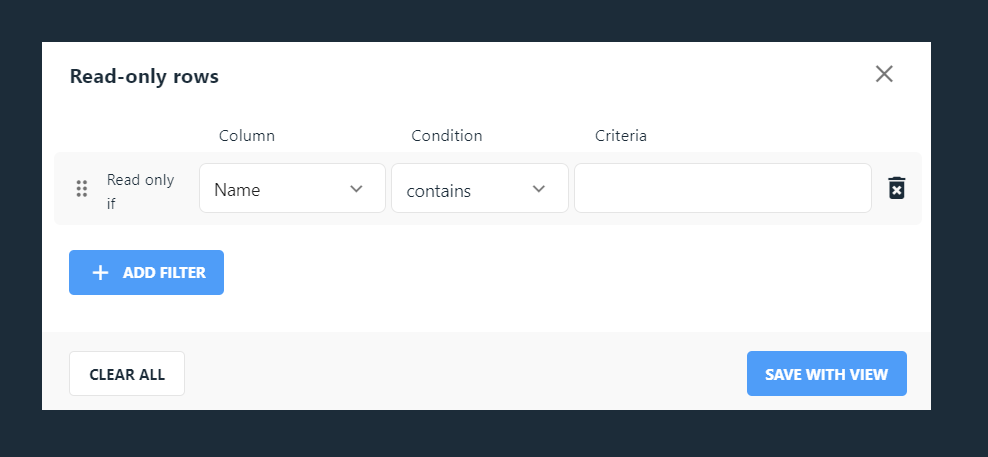Click the Condition header label
Image resolution: width=988 pixels, height=457 pixels.
[x=447, y=136]
